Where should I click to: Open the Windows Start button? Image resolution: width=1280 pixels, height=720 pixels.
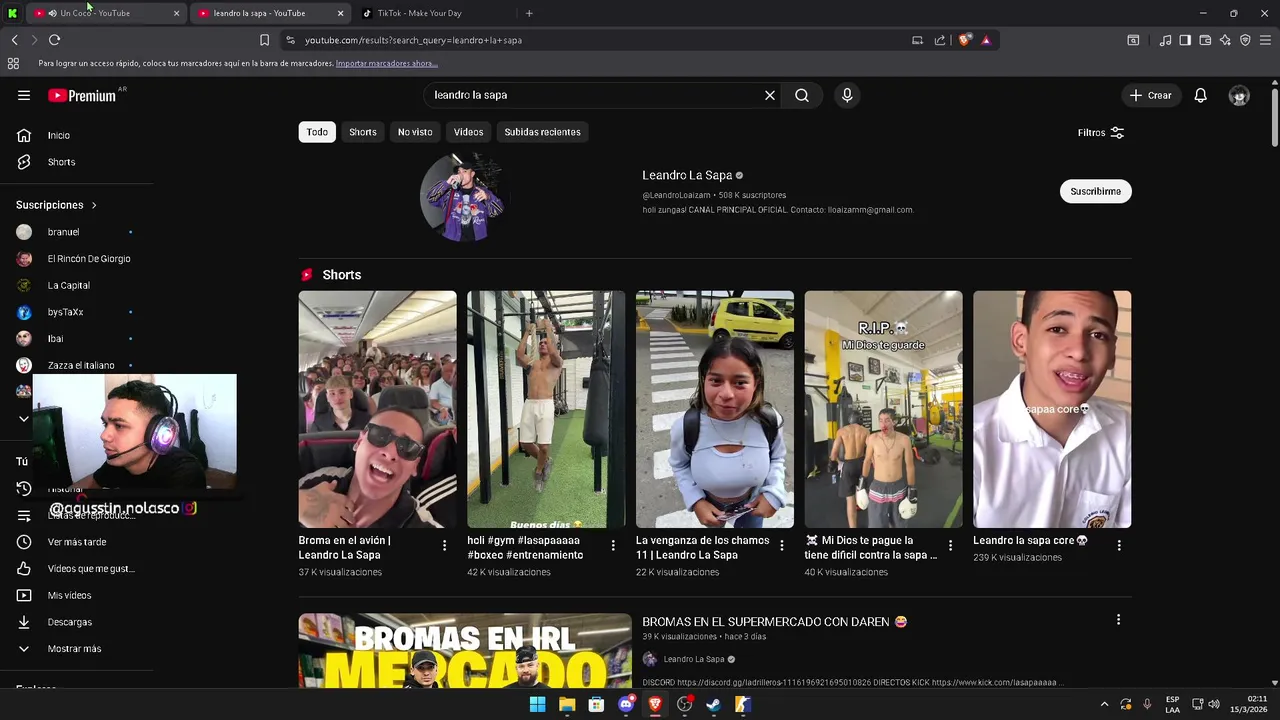(x=537, y=704)
